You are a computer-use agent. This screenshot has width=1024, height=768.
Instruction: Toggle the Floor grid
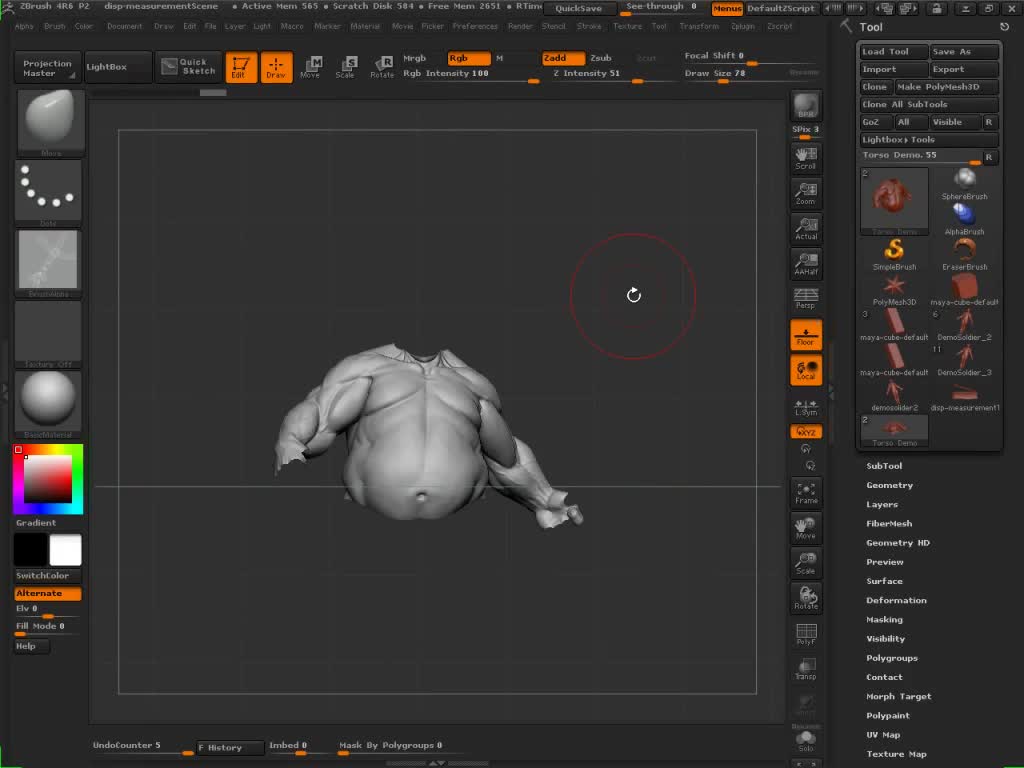click(806, 334)
